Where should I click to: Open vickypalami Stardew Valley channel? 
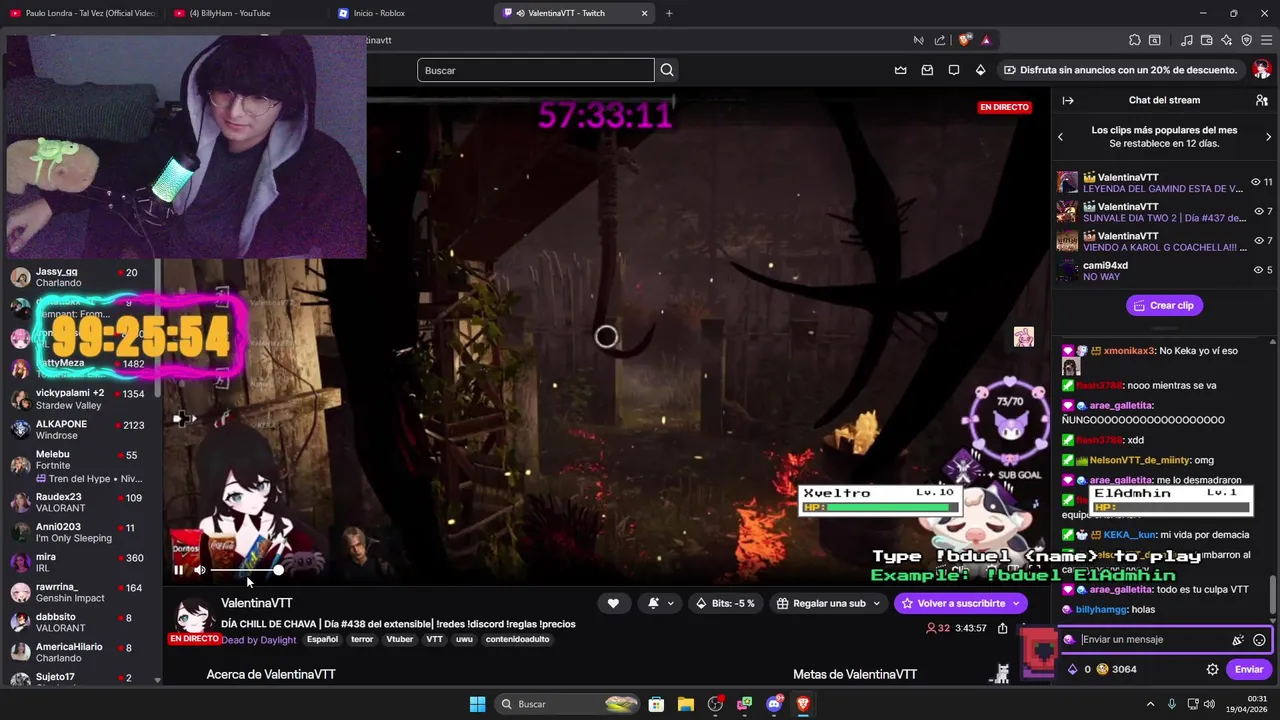coord(80,399)
